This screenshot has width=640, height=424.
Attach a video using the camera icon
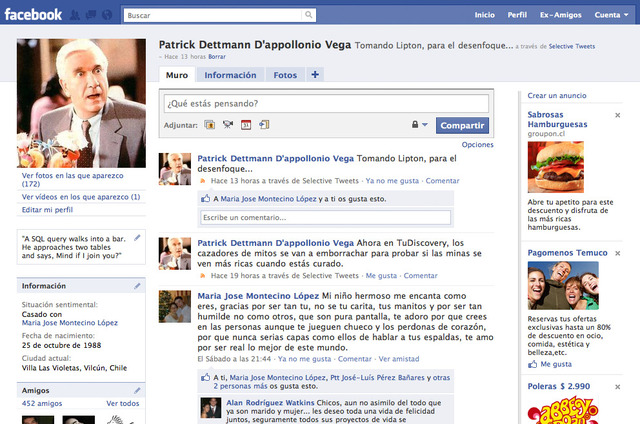tap(228, 124)
